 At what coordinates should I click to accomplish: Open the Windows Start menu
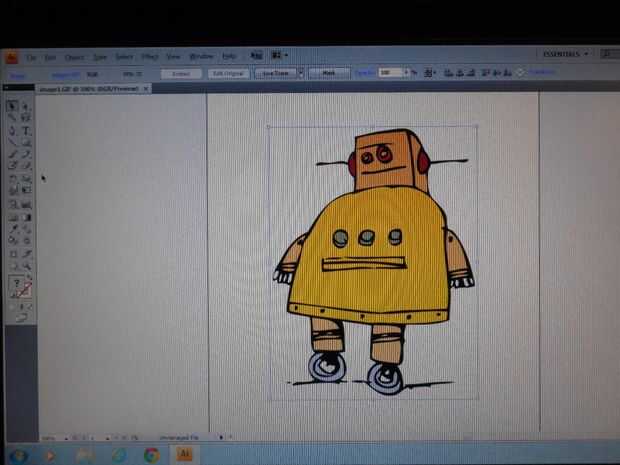coord(17,456)
